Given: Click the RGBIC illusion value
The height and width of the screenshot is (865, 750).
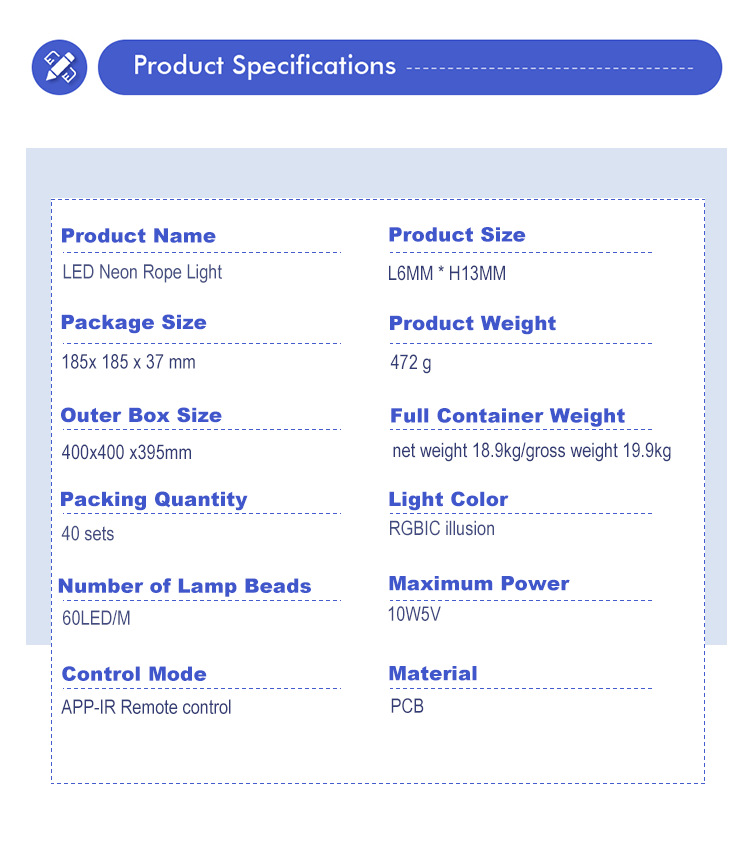Looking at the screenshot, I should pos(442,529).
